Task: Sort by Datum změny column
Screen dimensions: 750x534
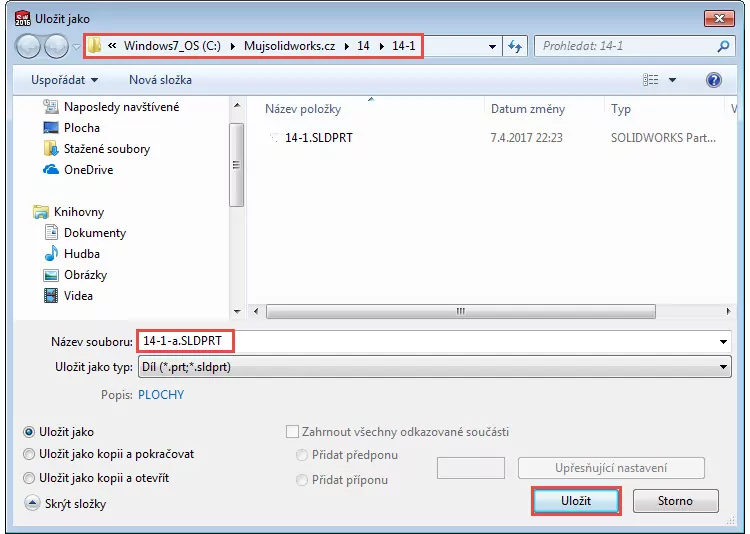Action: click(x=528, y=109)
